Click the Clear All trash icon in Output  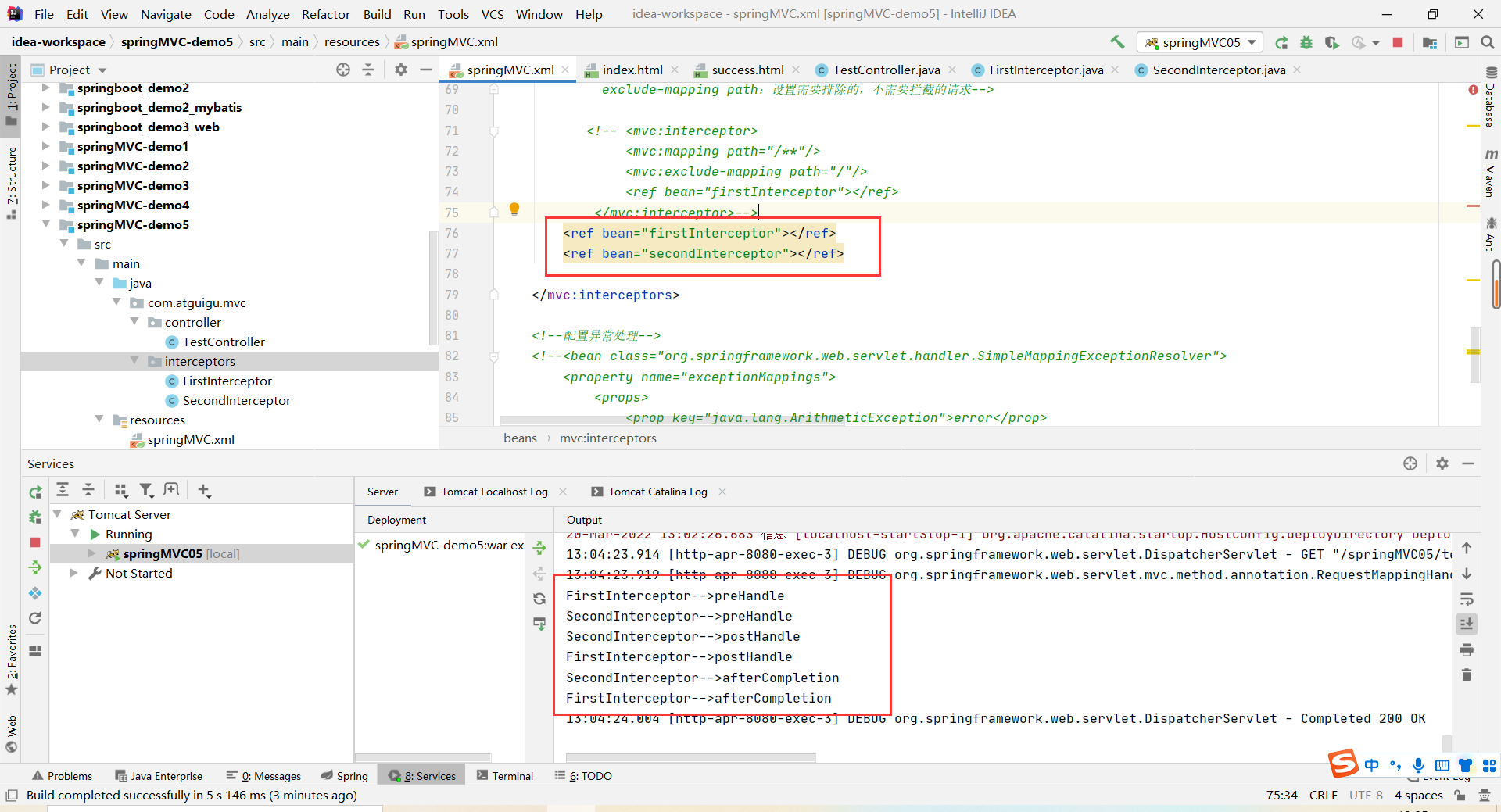coord(1467,674)
